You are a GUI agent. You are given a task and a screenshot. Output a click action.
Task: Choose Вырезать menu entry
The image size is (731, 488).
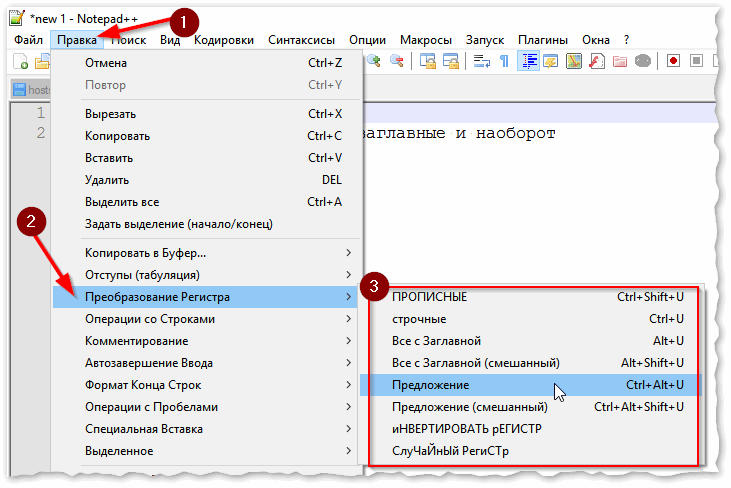(207, 114)
